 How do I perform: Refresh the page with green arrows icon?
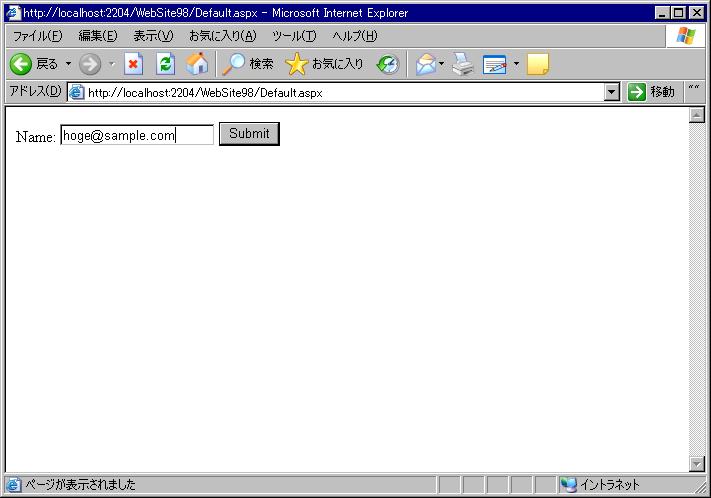(166, 64)
